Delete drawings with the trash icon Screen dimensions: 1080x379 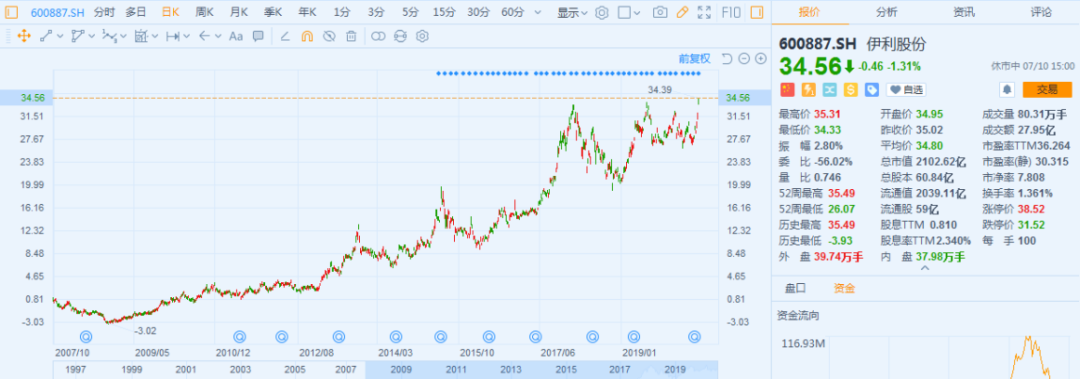pyautogui.click(x=351, y=36)
